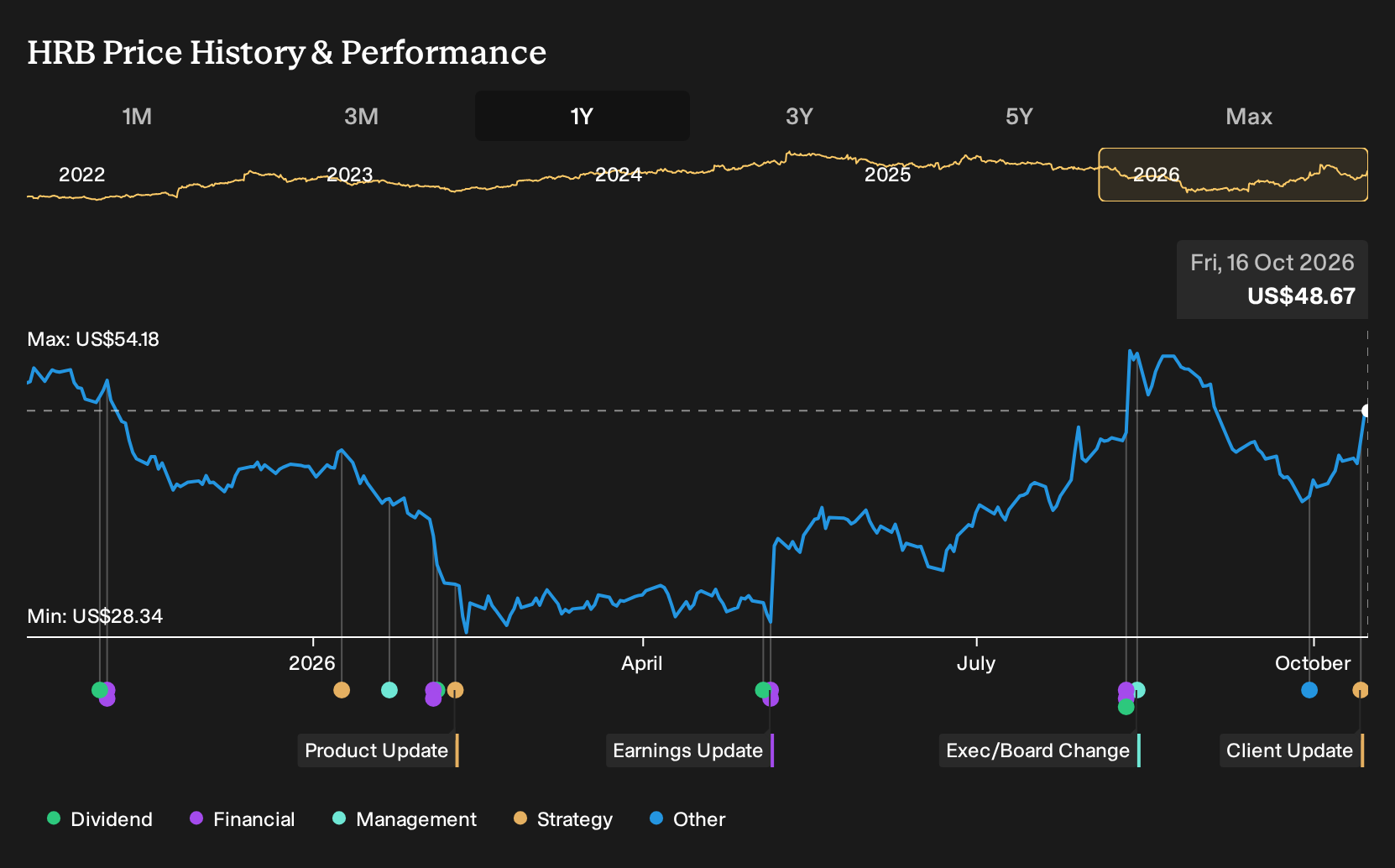The image size is (1395, 868).
Task: Click the orange marker above Product Update
Action: click(x=455, y=690)
